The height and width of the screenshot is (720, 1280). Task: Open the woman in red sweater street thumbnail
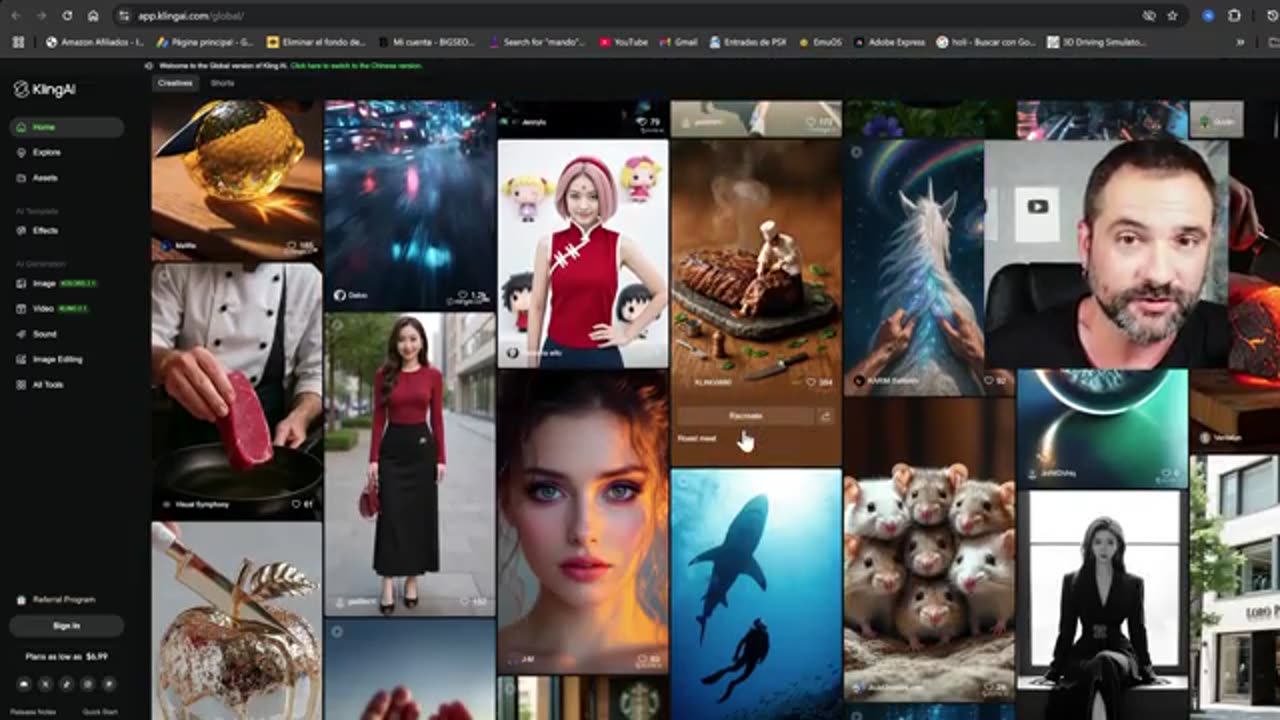coord(409,464)
